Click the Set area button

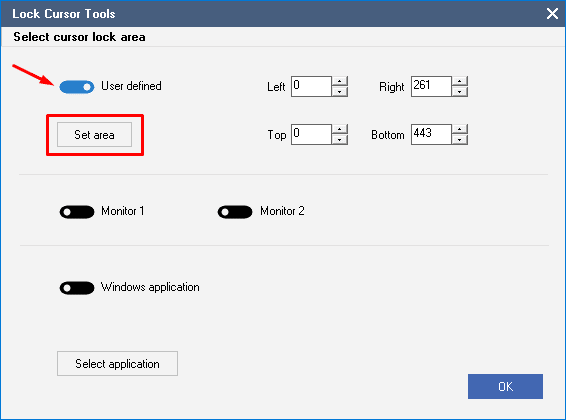[94, 135]
